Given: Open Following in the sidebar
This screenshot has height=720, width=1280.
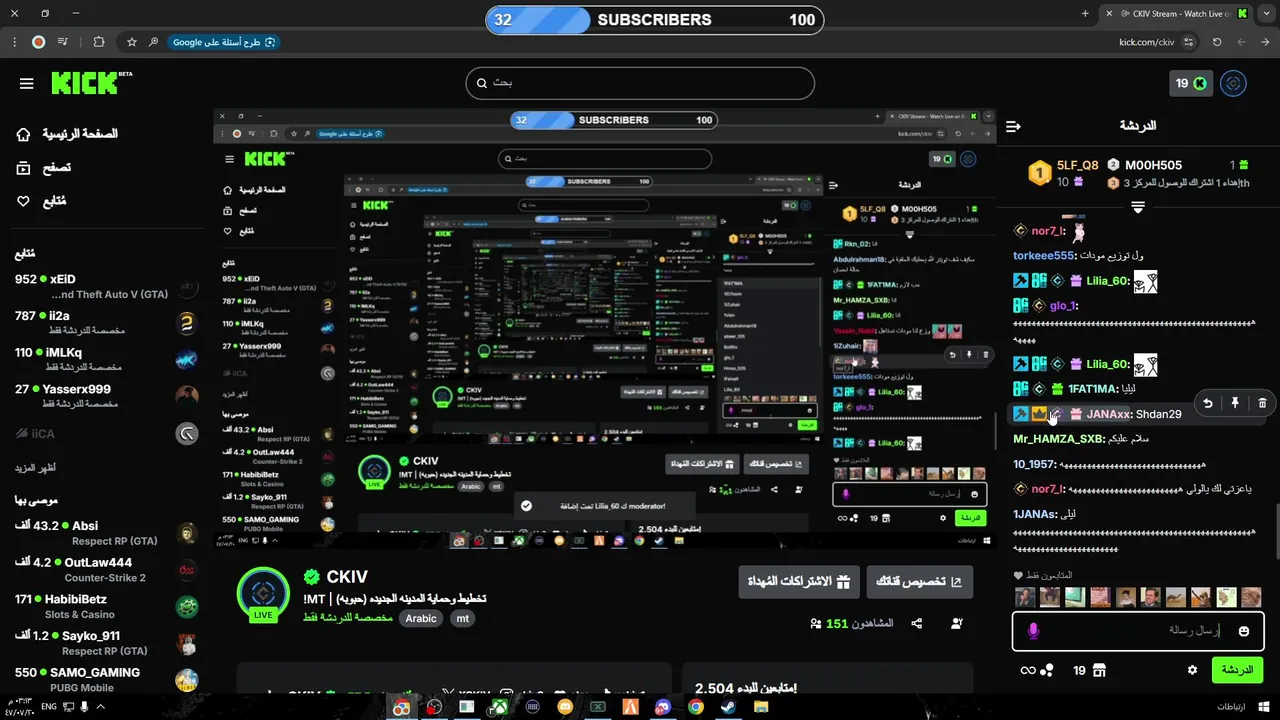Looking at the screenshot, I should 41,202.
